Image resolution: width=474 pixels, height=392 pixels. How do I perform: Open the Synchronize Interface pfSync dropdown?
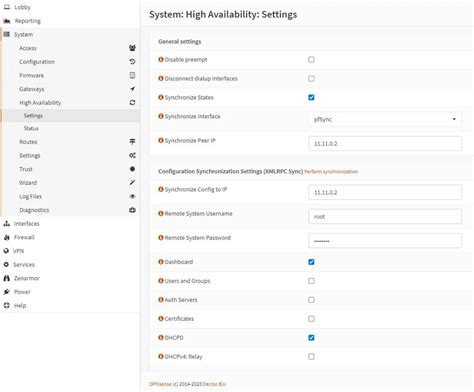pyautogui.click(x=385, y=119)
